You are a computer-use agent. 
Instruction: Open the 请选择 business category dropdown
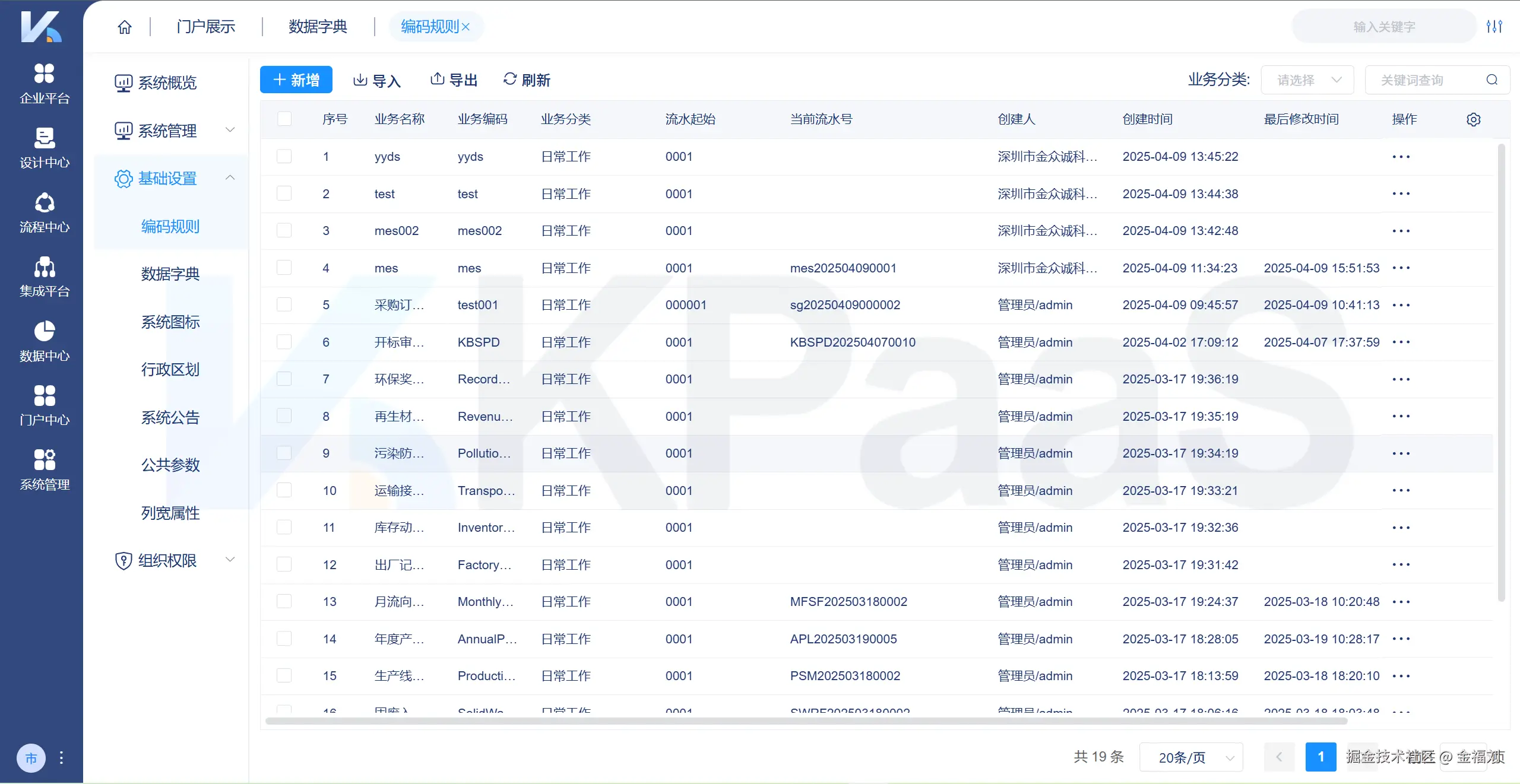(x=1307, y=80)
